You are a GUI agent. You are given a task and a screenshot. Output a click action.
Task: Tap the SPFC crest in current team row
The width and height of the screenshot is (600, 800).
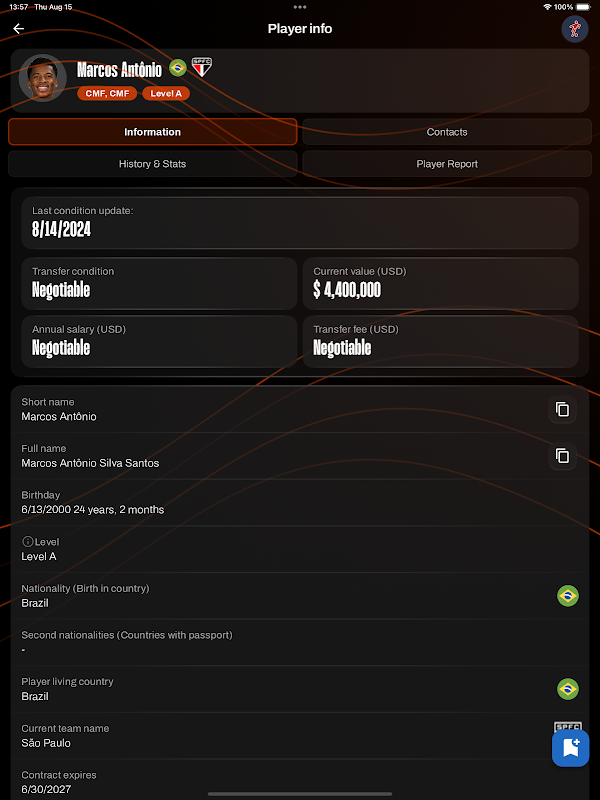pyautogui.click(x=568, y=728)
